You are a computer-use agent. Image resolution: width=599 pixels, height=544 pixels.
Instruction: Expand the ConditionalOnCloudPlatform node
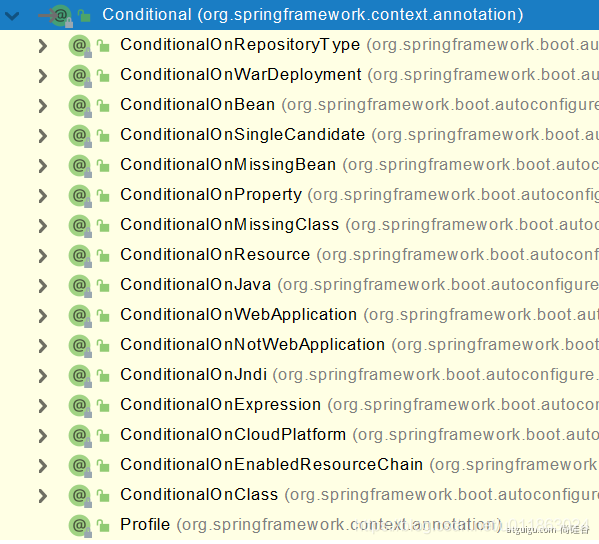pyautogui.click(x=43, y=436)
